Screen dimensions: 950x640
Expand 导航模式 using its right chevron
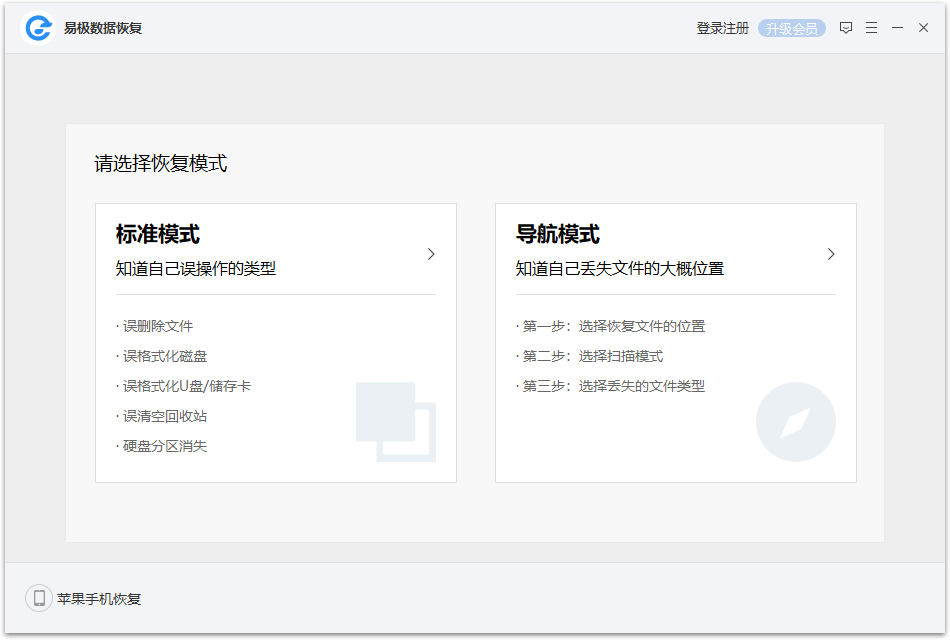(831, 254)
